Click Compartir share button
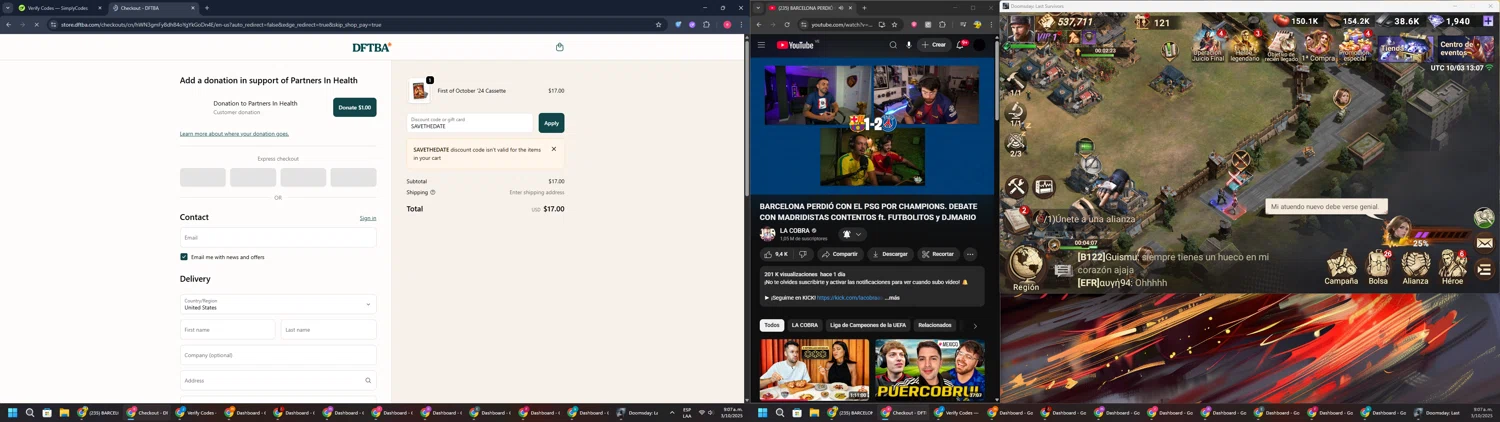 840,254
